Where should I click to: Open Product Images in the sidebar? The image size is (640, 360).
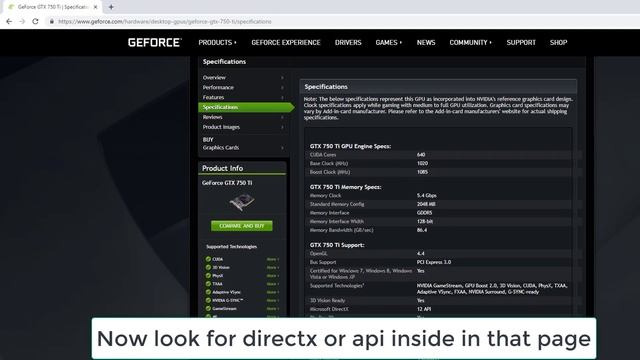221,127
